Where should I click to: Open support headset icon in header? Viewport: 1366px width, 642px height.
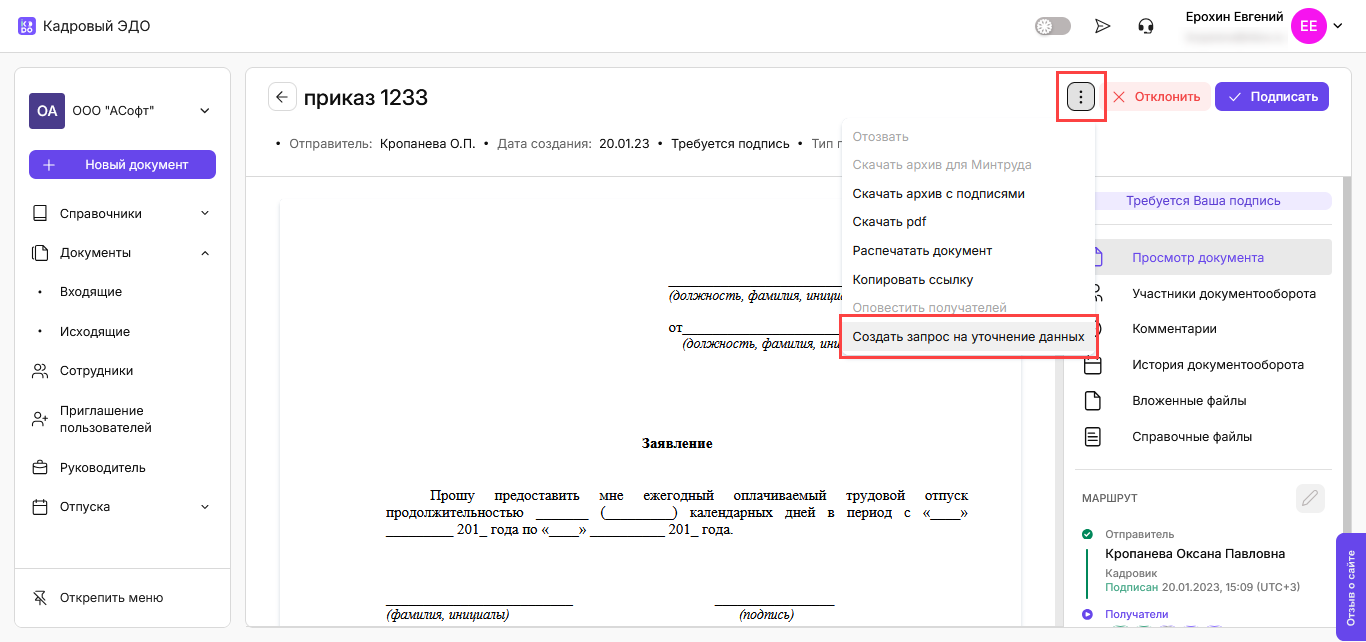1146,26
